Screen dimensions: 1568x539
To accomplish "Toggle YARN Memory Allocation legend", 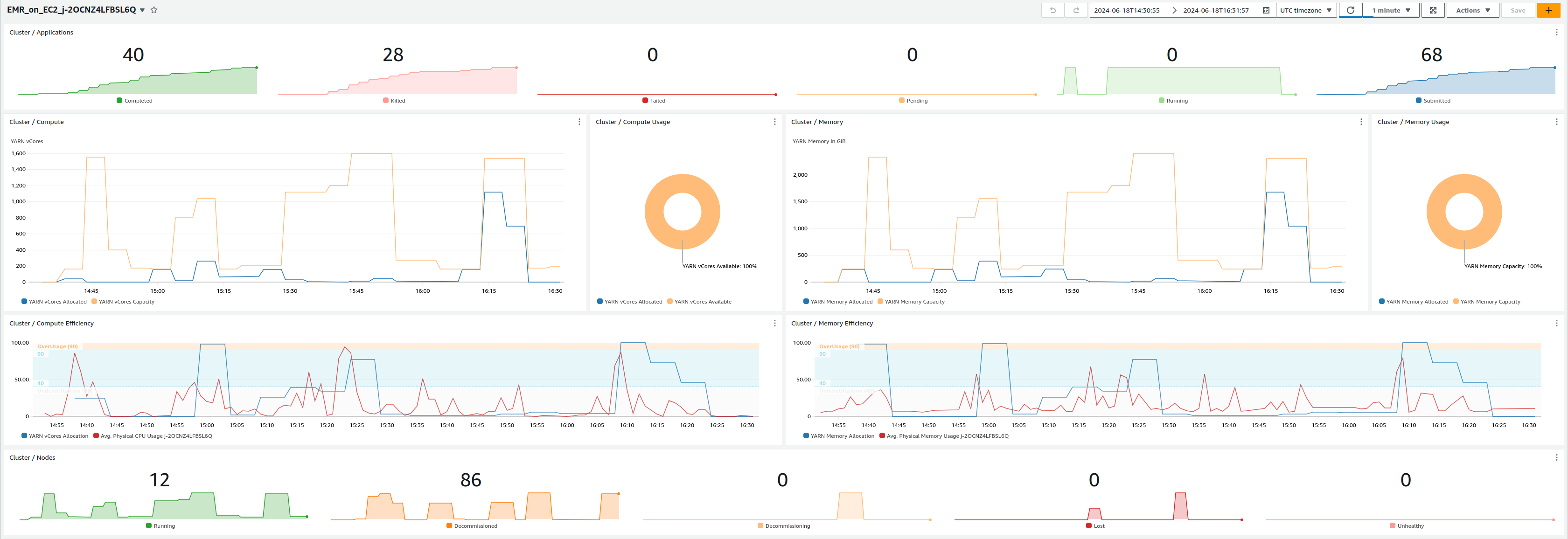I will tap(839, 435).
